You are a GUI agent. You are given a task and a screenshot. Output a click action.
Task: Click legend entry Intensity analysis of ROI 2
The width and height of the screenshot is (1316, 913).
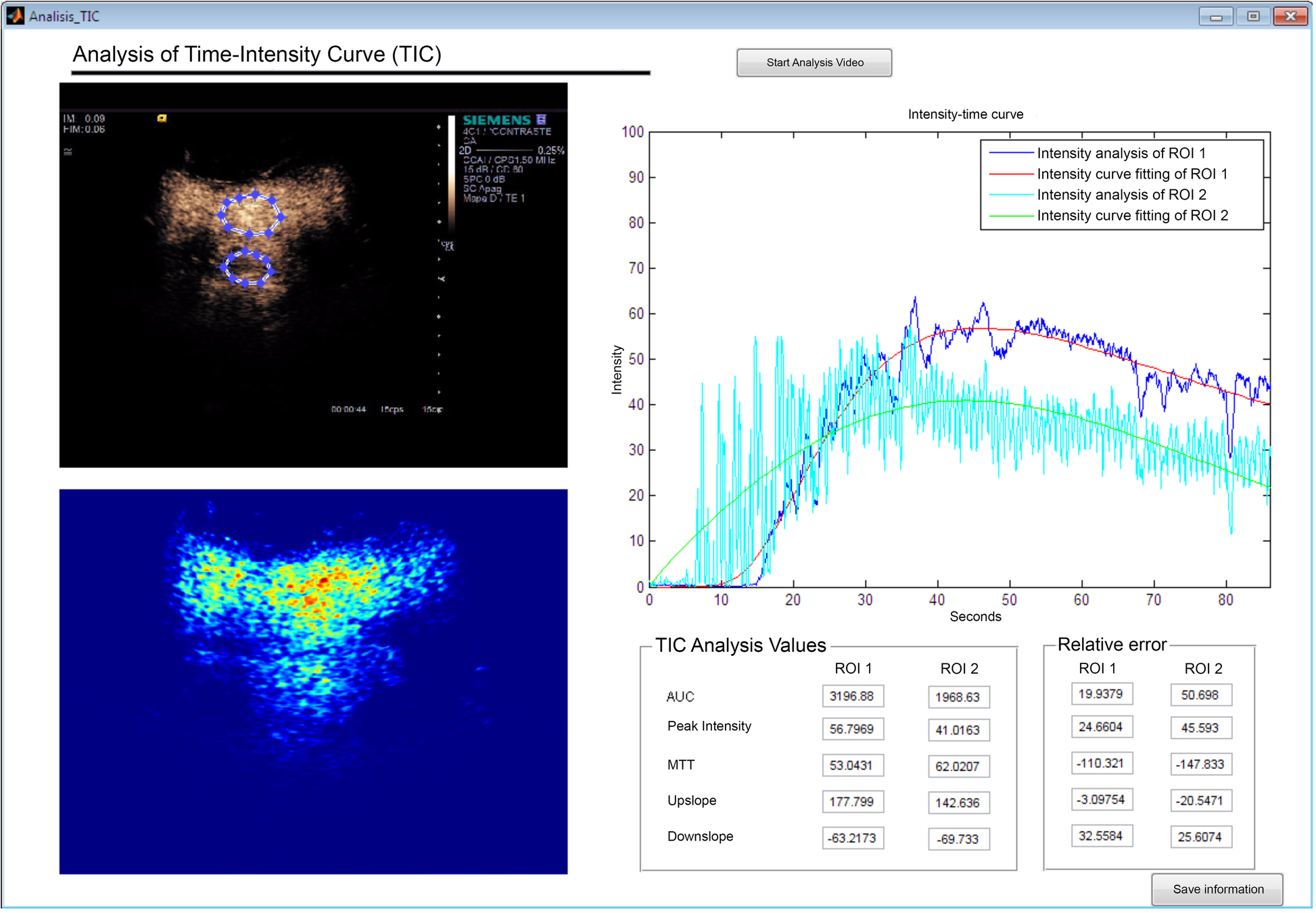point(1121,195)
